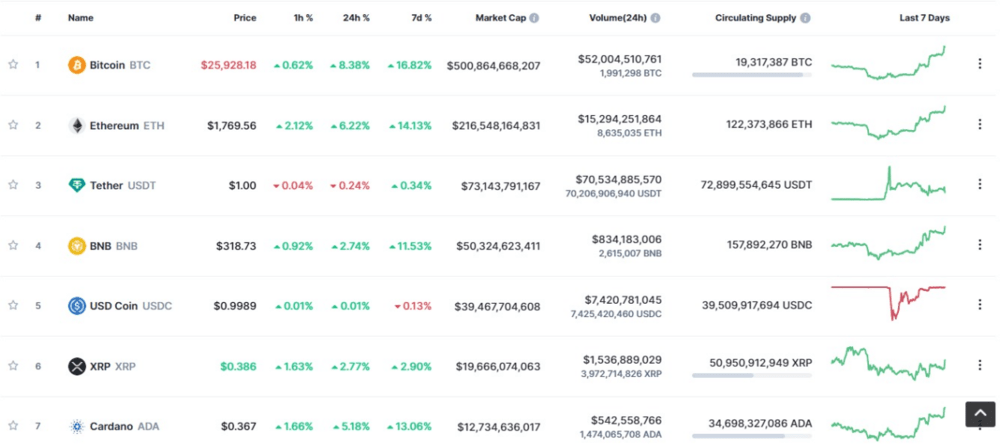
Task: Open XRP's last 7 days sparkline chart
Action: pos(888,363)
